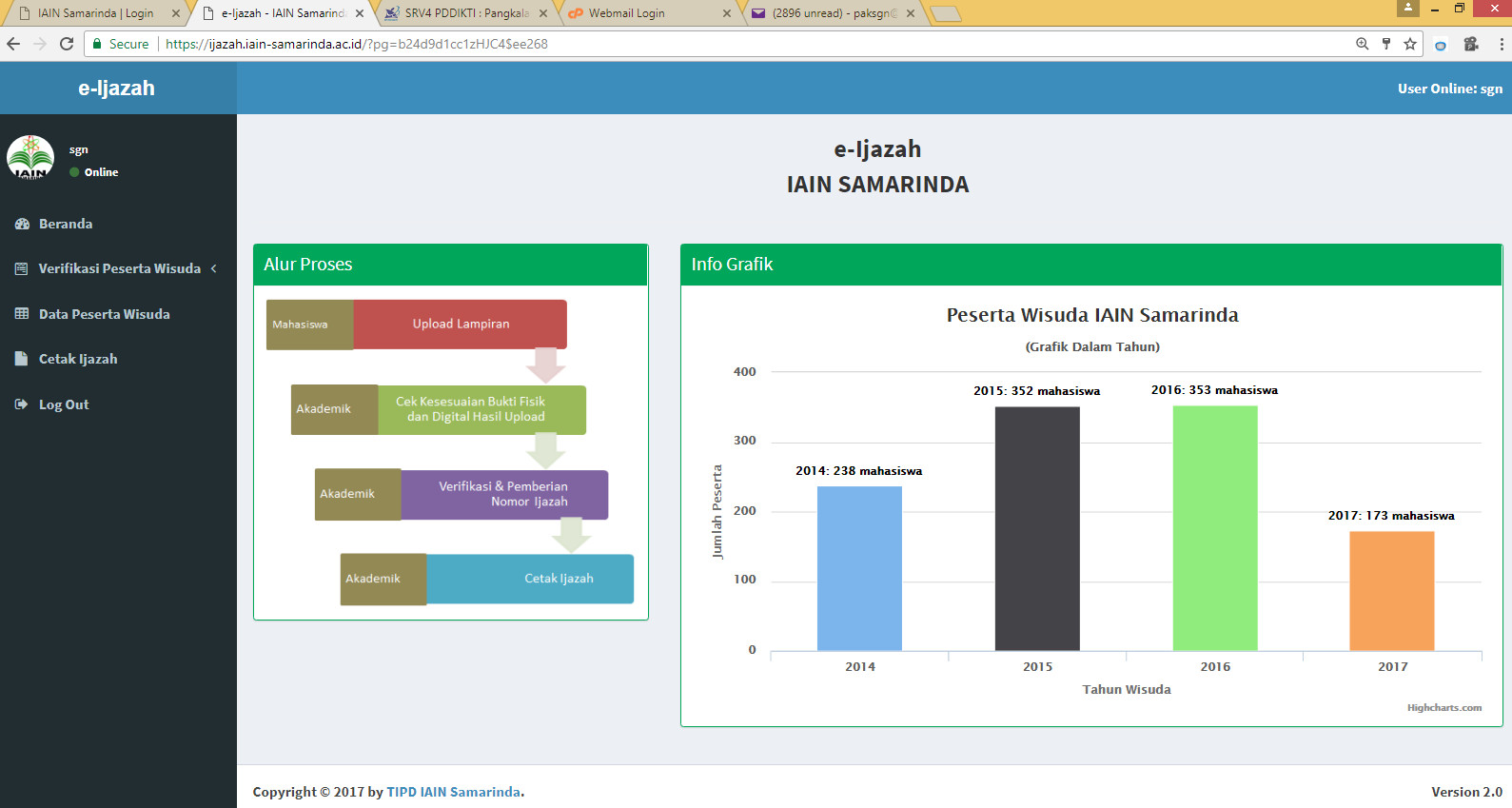The width and height of the screenshot is (1512, 808).
Task: Click the green Secure padlock icon
Action: [x=97, y=44]
